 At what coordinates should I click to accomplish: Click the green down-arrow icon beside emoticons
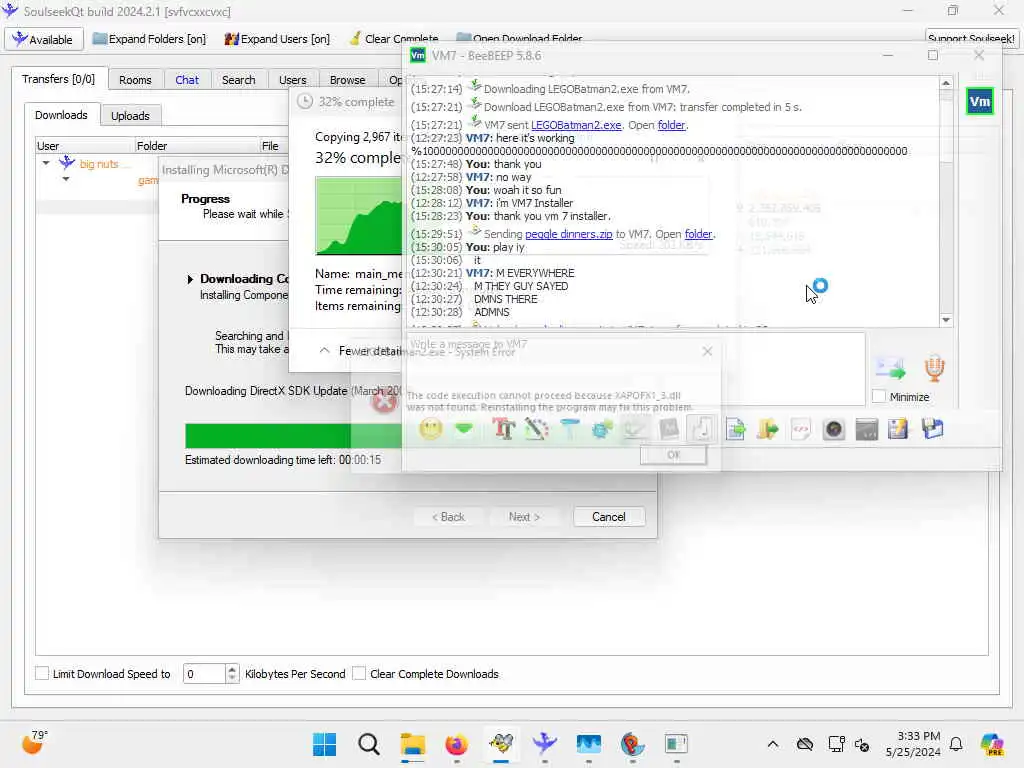[x=464, y=429]
